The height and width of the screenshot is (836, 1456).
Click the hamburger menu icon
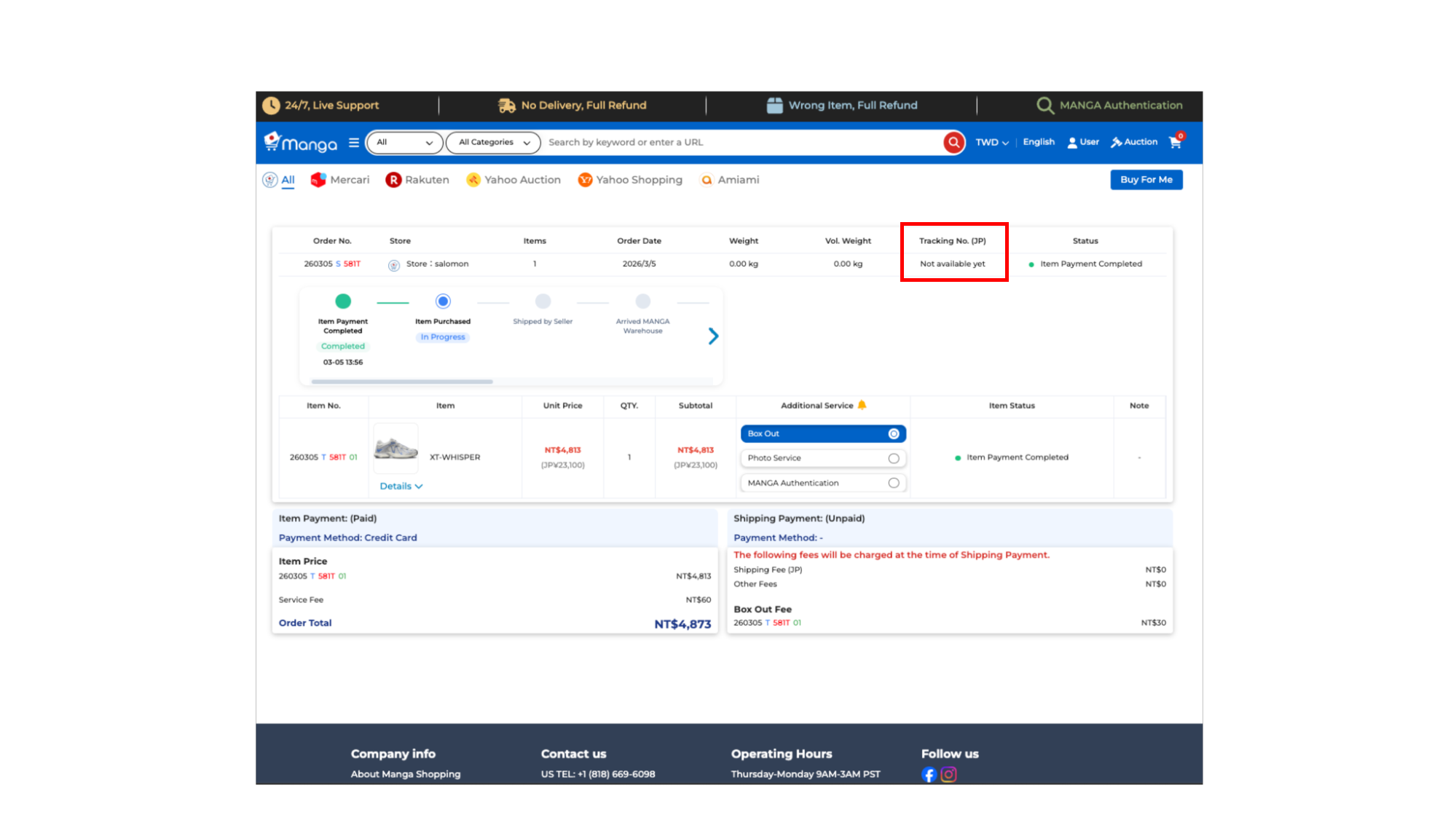pyautogui.click(x=354, y=143)
